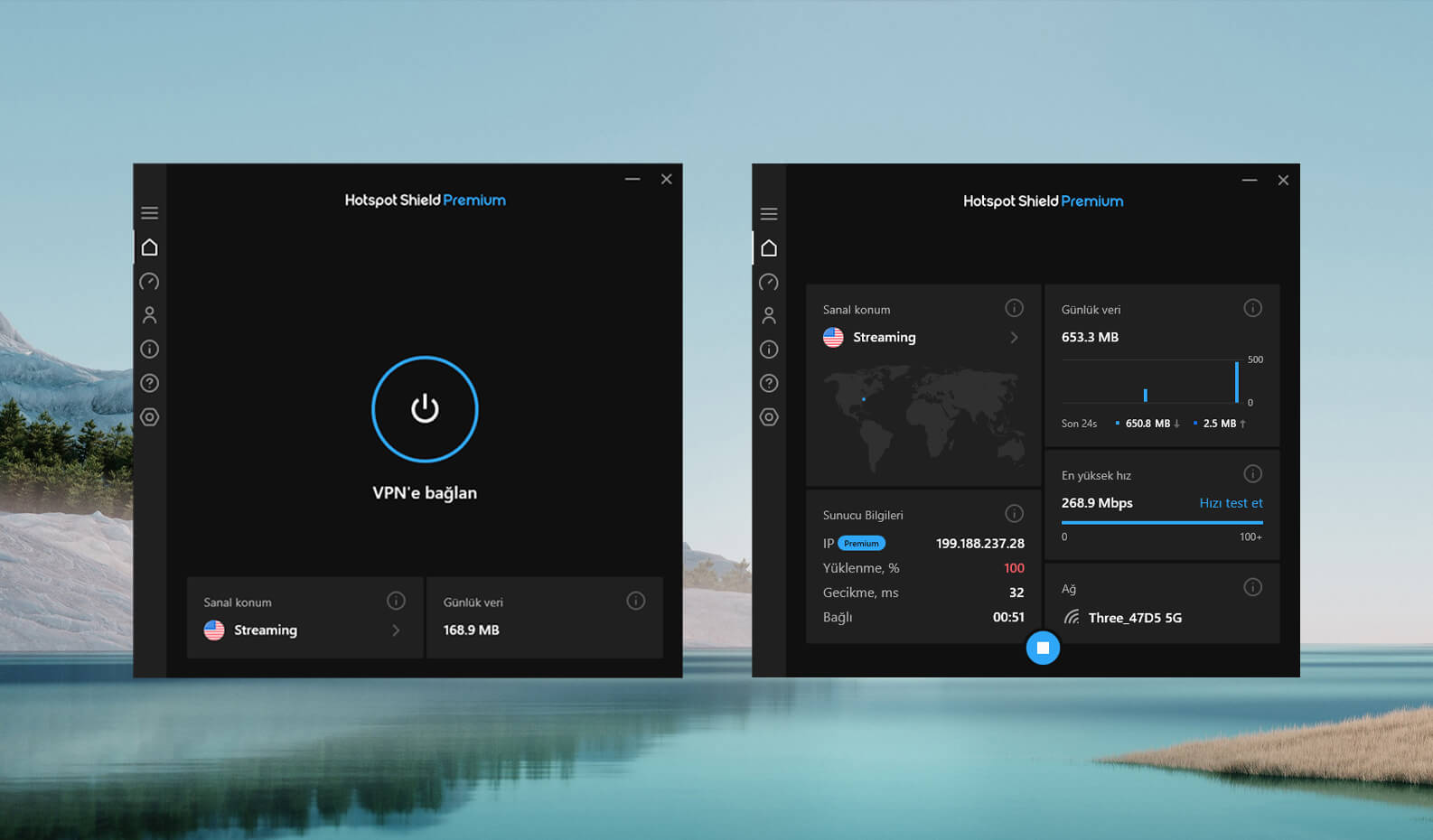Minimize the right Hotspot Shield window
Viewport: 1433px width, 840px height.
point(1250,180)
